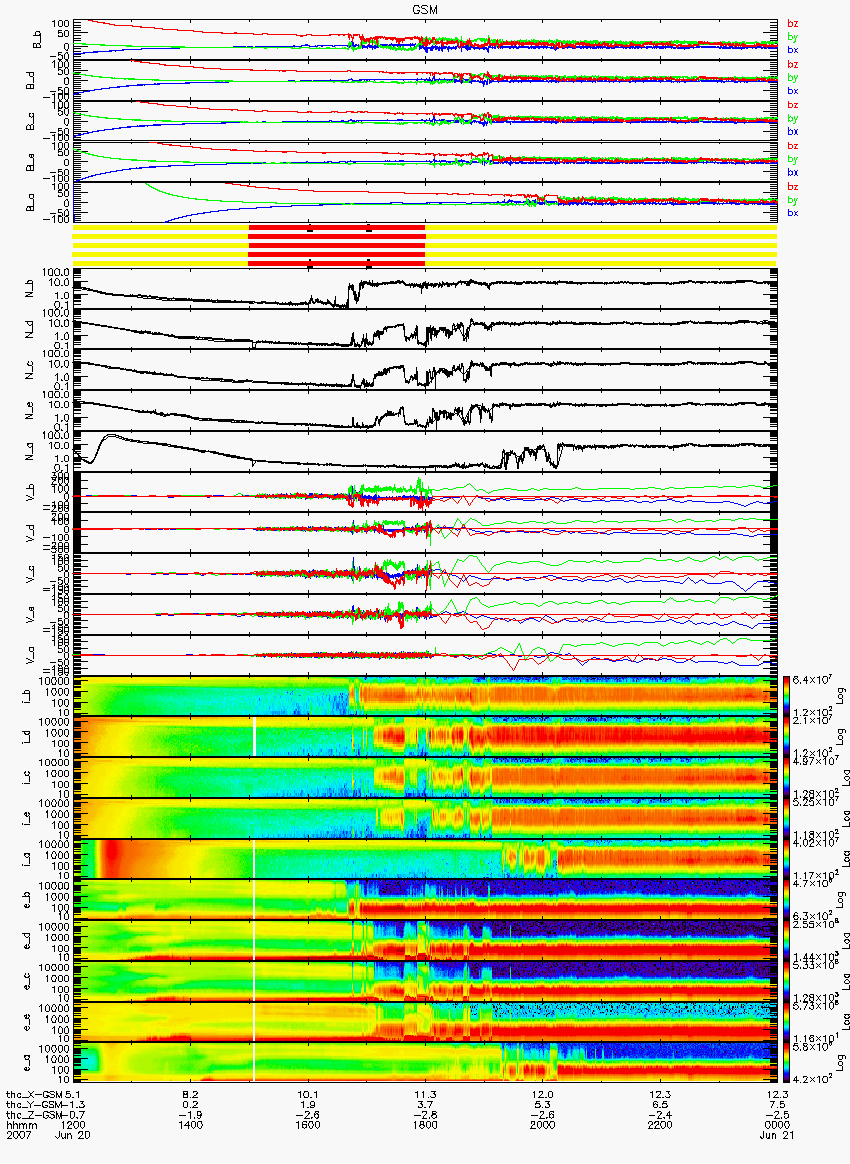The width and height of the screenshot is (850, 1164).
Task: Click the thc_Y-GSM row label
Action: (x=35, y=1104)
